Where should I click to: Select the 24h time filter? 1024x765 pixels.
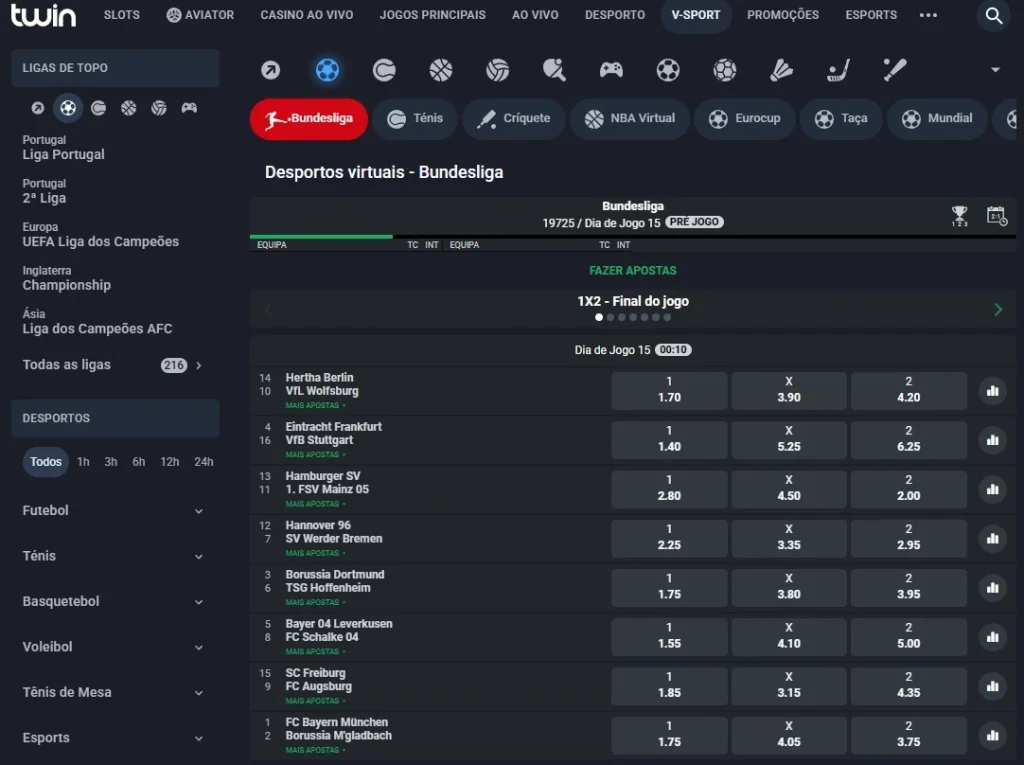pos(204,462)
